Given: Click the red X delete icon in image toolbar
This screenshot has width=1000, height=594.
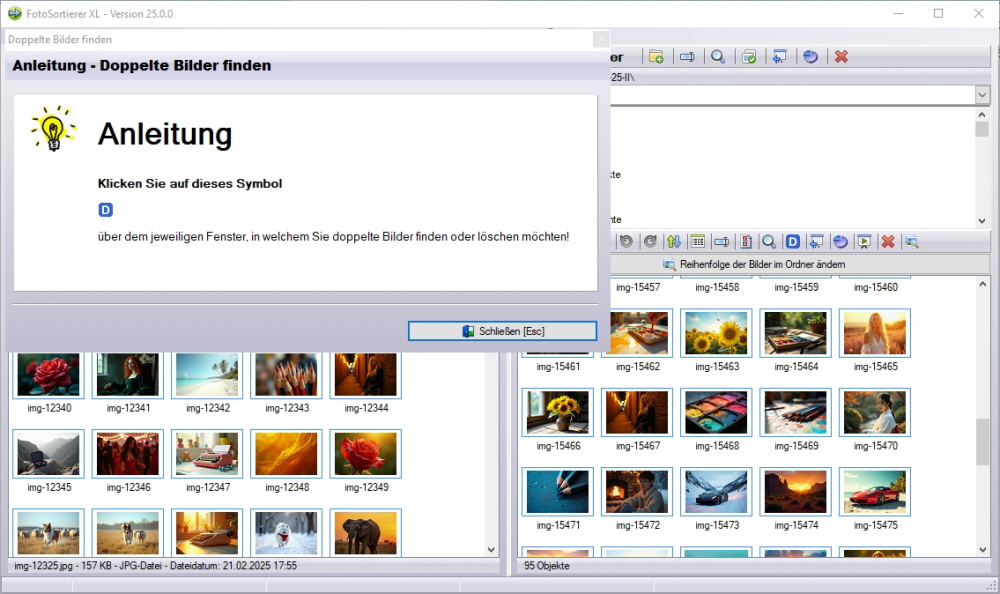Looking at the screenshot, I should coord(887,241).
